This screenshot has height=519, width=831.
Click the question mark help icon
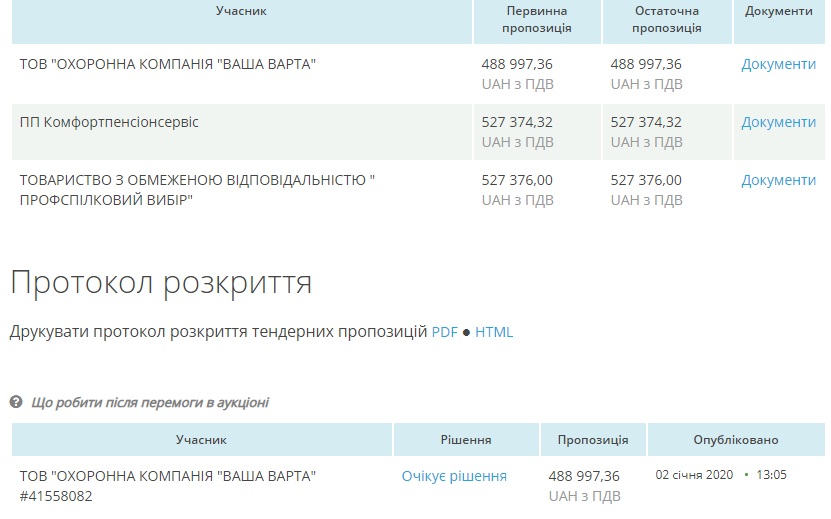click(16, 402)
